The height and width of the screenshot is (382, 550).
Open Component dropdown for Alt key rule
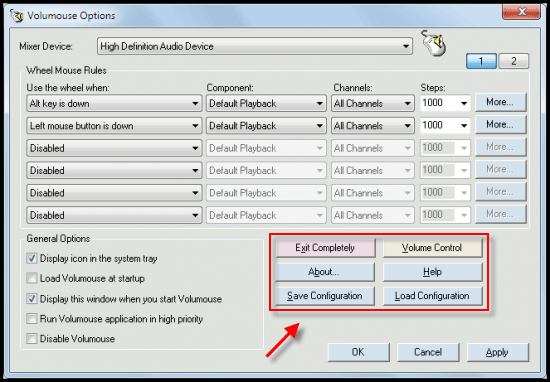pos(266,103)
